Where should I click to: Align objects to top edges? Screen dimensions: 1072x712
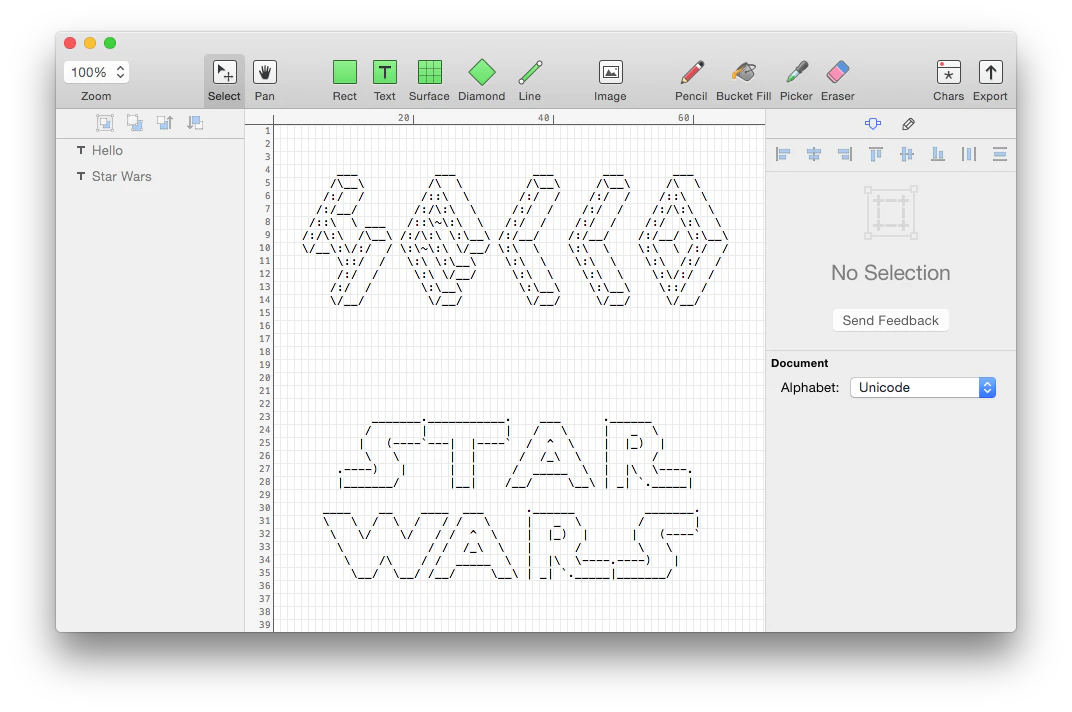click(876, 154)
